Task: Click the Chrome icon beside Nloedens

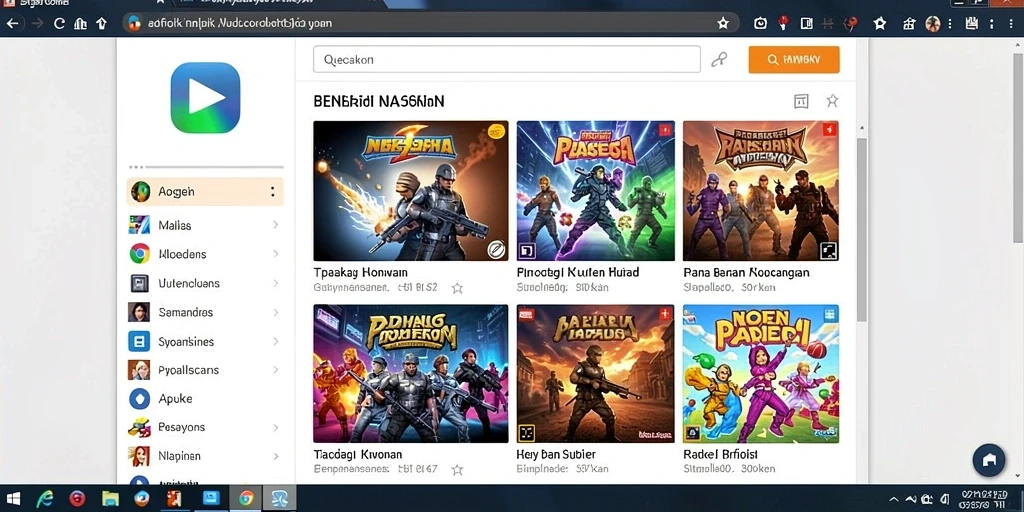Action: 139,253
